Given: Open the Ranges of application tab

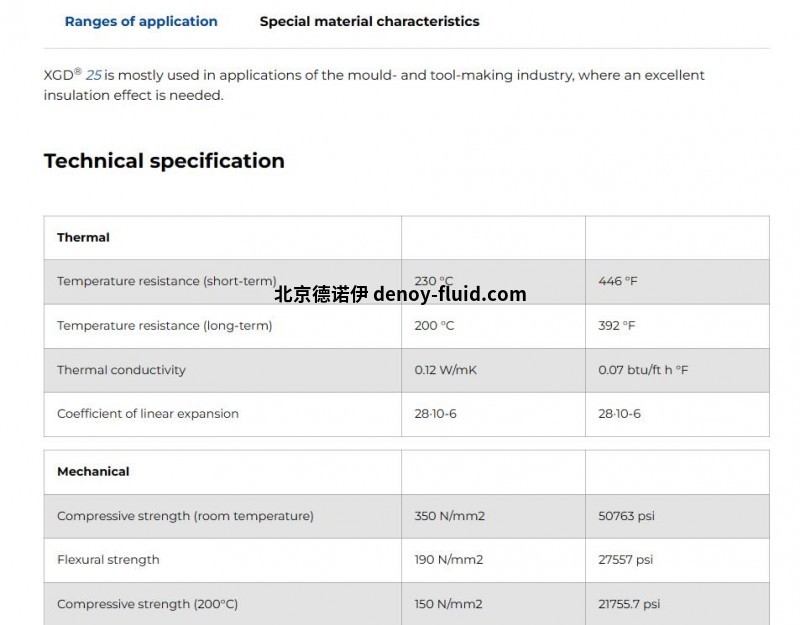Looking at the screenshot, I should (x=141, y=21).
